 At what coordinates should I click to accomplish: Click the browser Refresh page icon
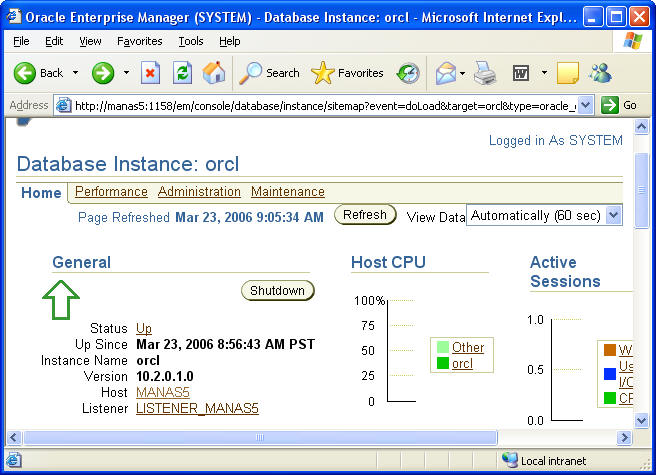tap(182, 73)
